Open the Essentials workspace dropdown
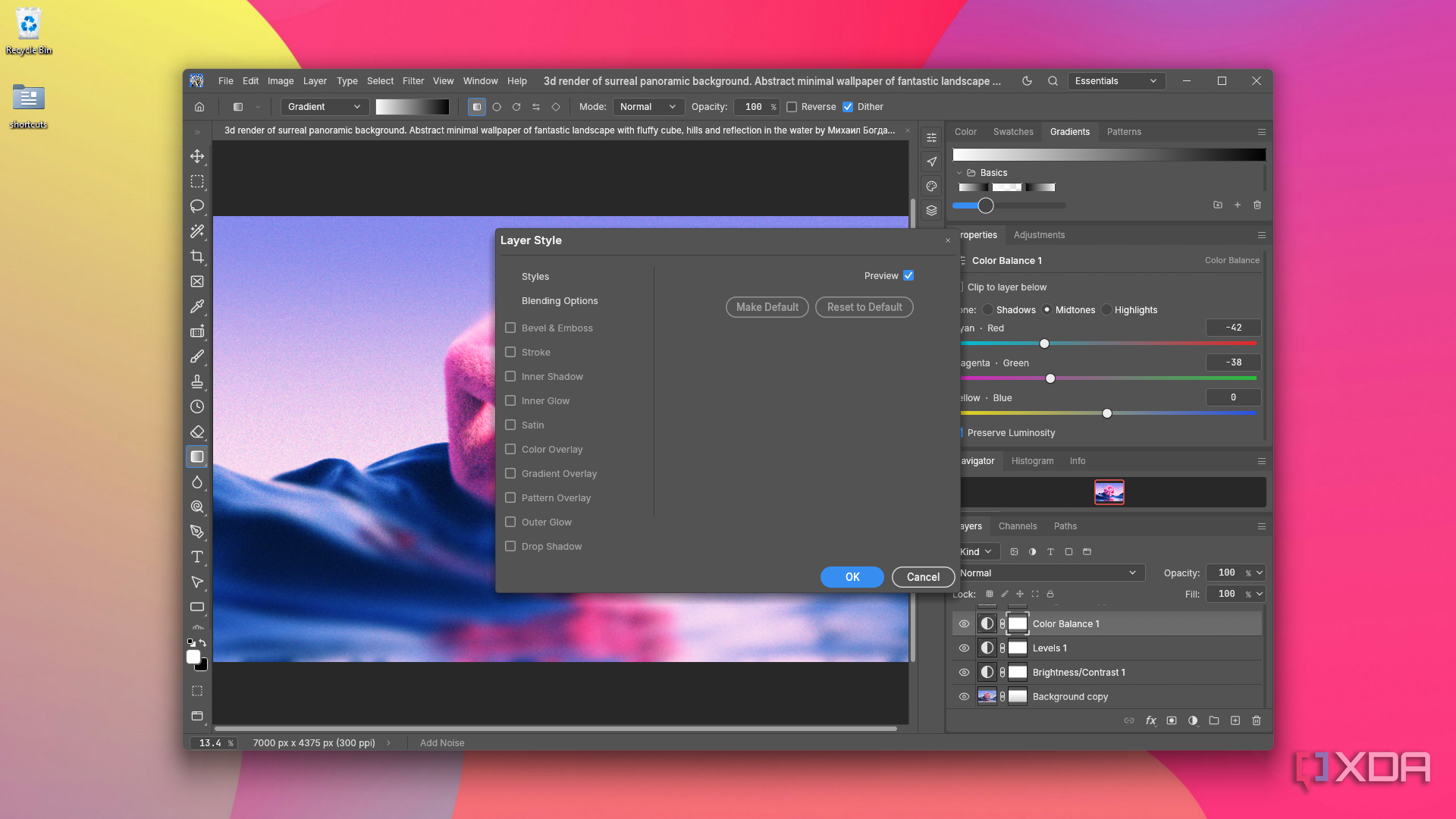The image size is (1456, 819). [x=1116, y=81]
